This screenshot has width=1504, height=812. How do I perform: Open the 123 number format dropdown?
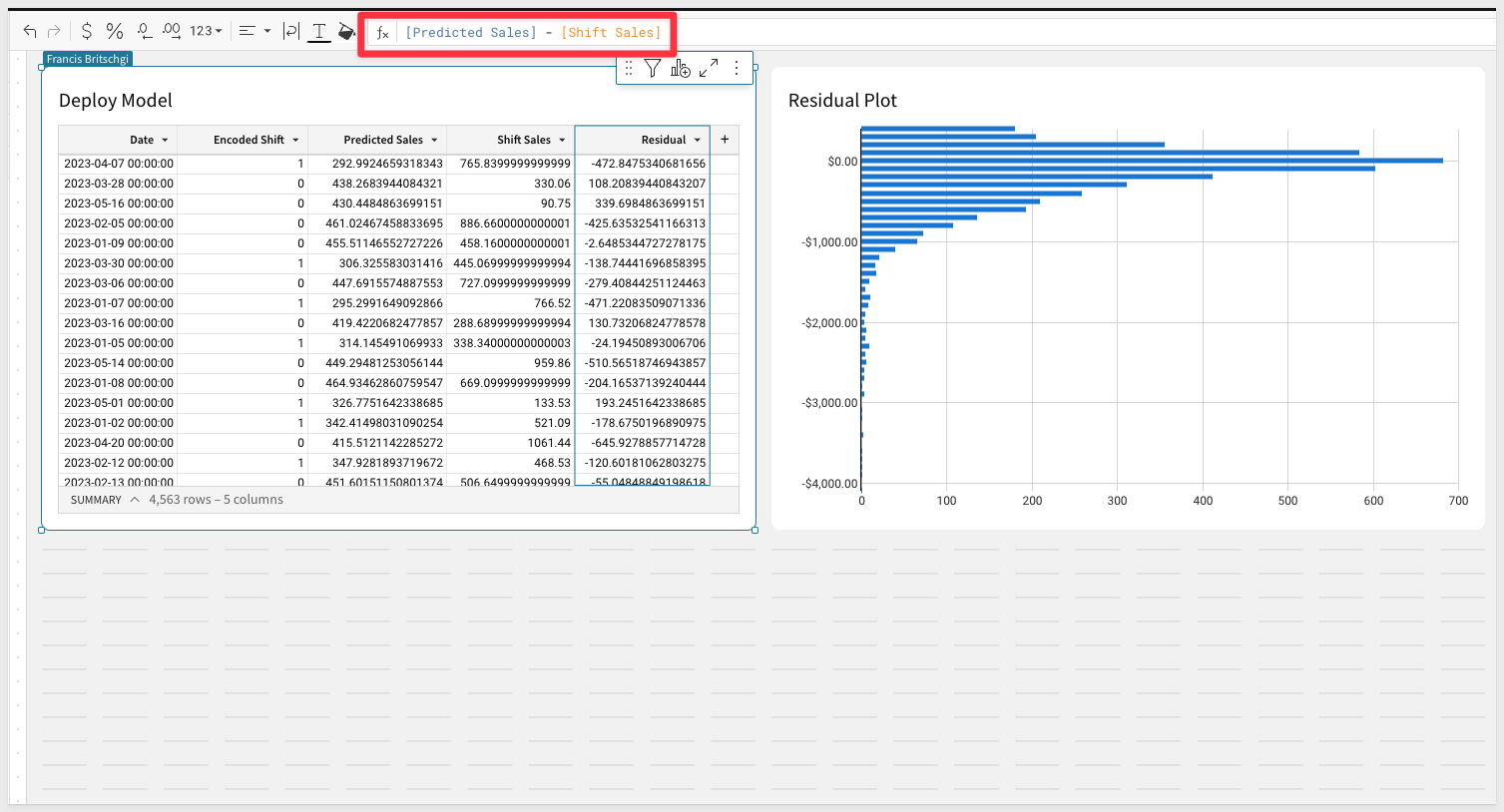[x=206, y=32]
